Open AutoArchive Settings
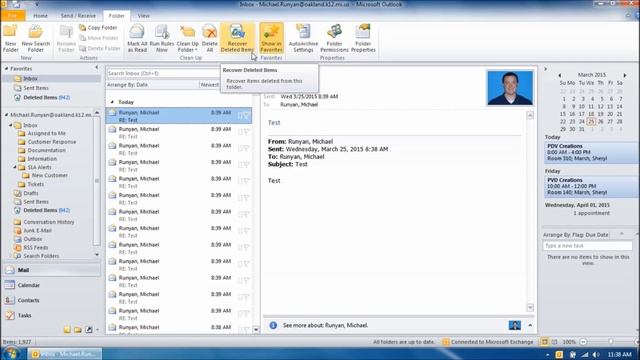 click(x=303, y=38)
